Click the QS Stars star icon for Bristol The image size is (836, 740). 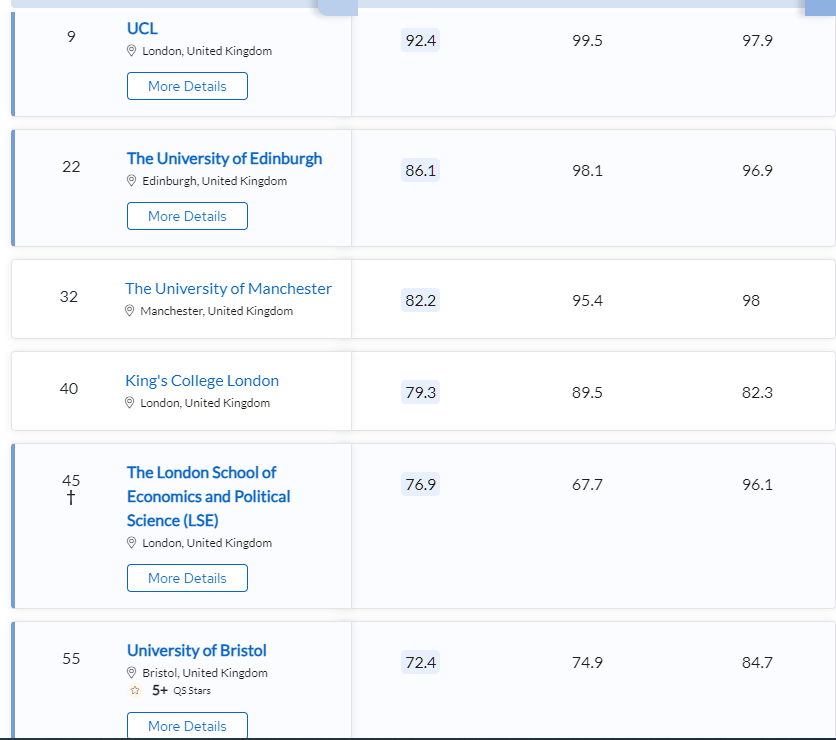pos(135,690)
